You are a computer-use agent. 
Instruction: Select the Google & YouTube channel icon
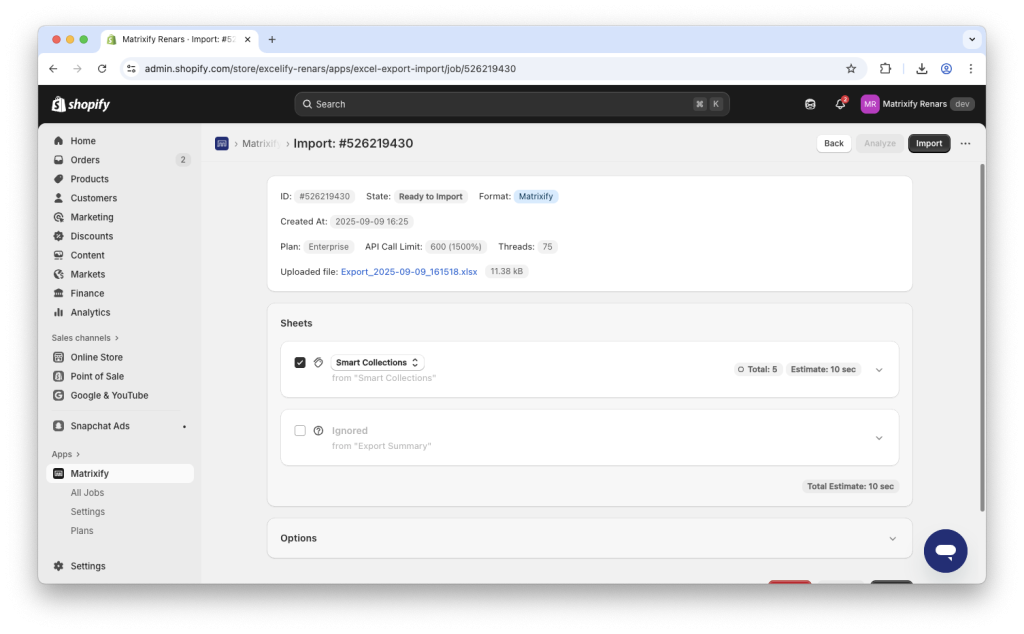tap(60, 395)
